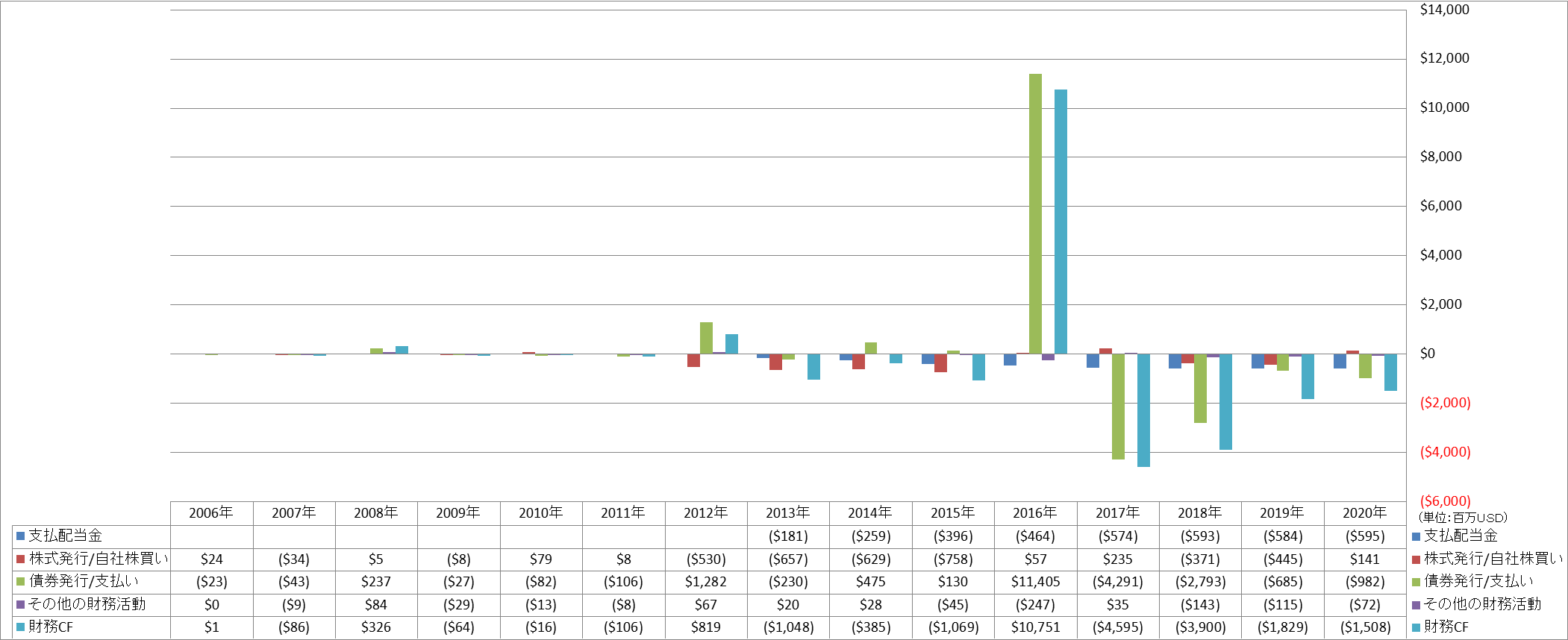
Task: Select the $10,751 table cell
Action: [1035, 627]
